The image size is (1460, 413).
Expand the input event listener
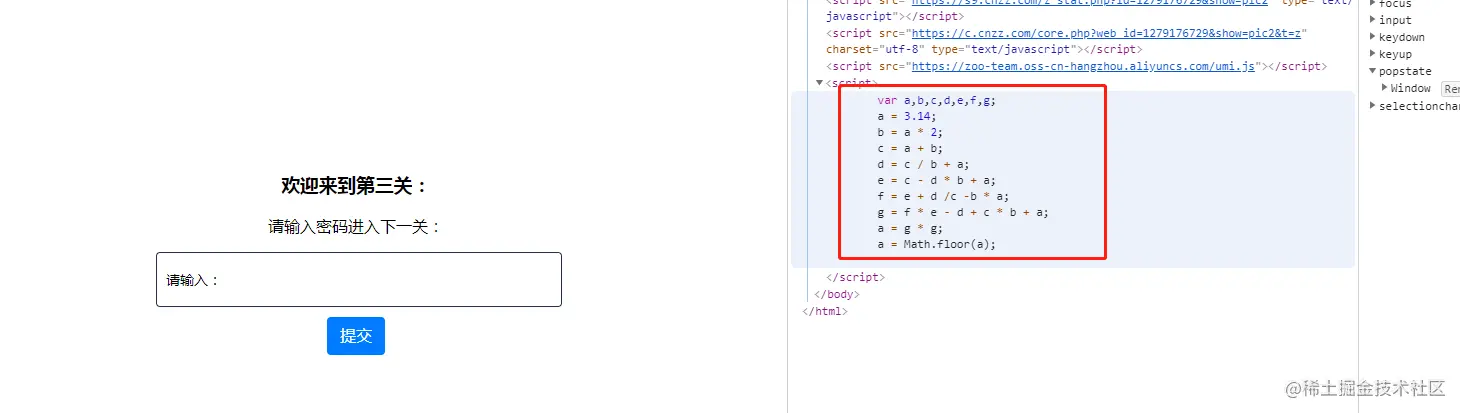pos(1372,20)
